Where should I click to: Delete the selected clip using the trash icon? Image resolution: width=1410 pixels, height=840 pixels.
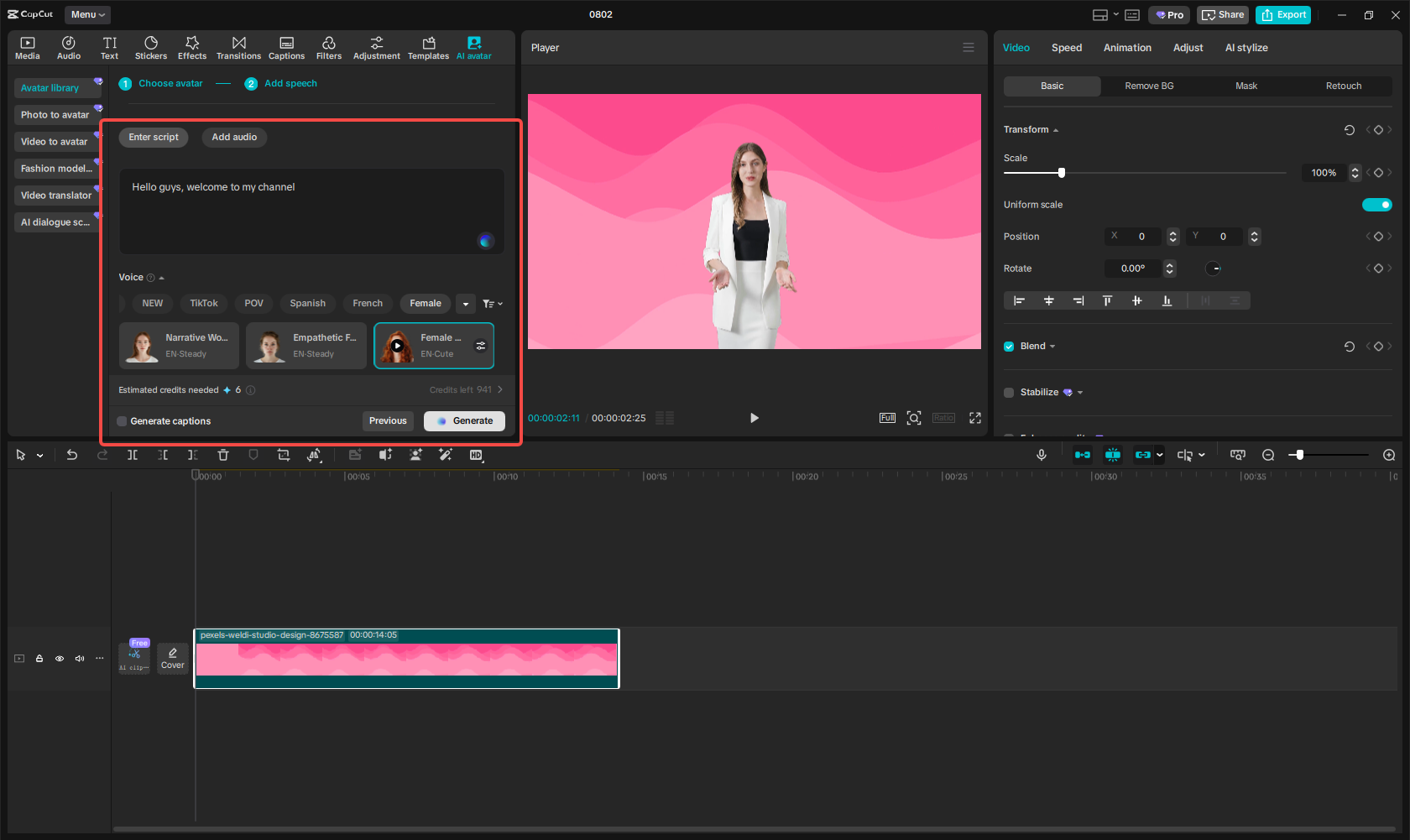click(222, 454)
